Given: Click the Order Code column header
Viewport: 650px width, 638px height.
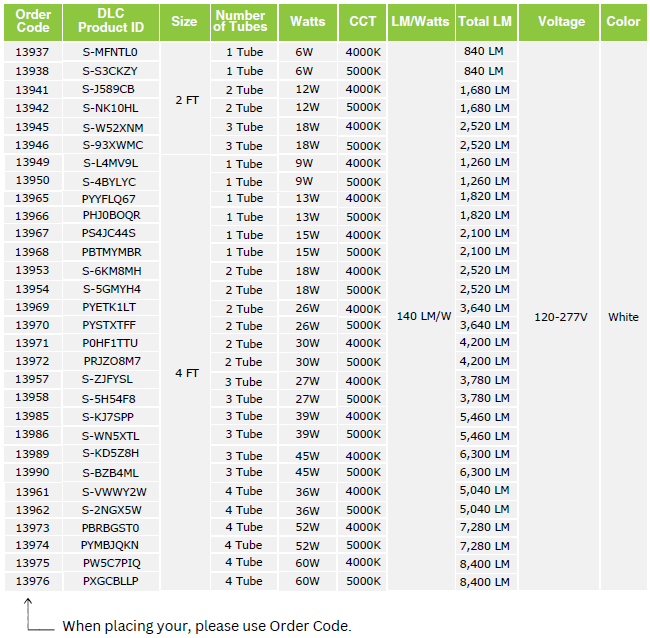Looking at the screenshot, I should (33, 22).
